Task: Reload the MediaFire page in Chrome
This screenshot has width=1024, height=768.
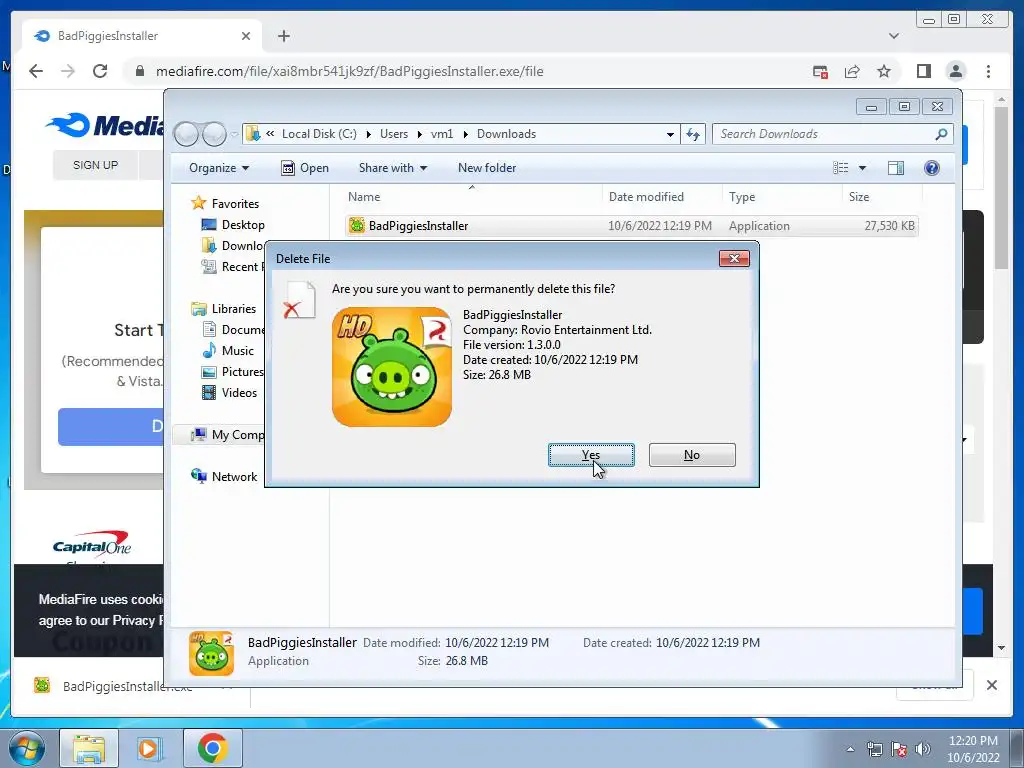Action: (x=100, y=71)
